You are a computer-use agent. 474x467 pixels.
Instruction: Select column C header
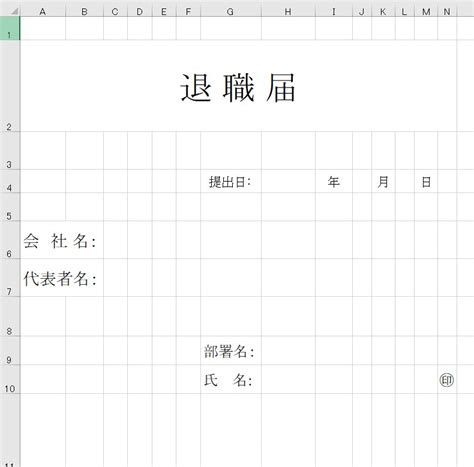pyautogui.click(x=115, y=12)
